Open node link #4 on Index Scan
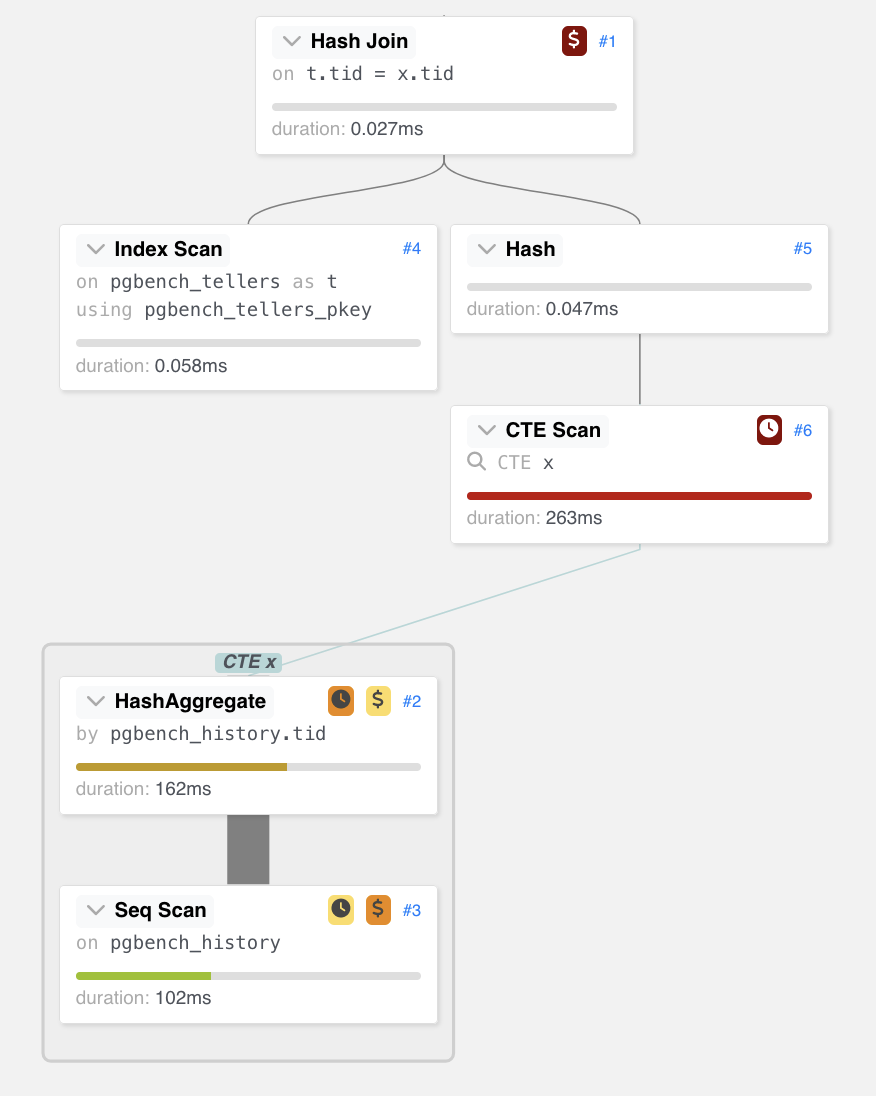 coord(412,248)
